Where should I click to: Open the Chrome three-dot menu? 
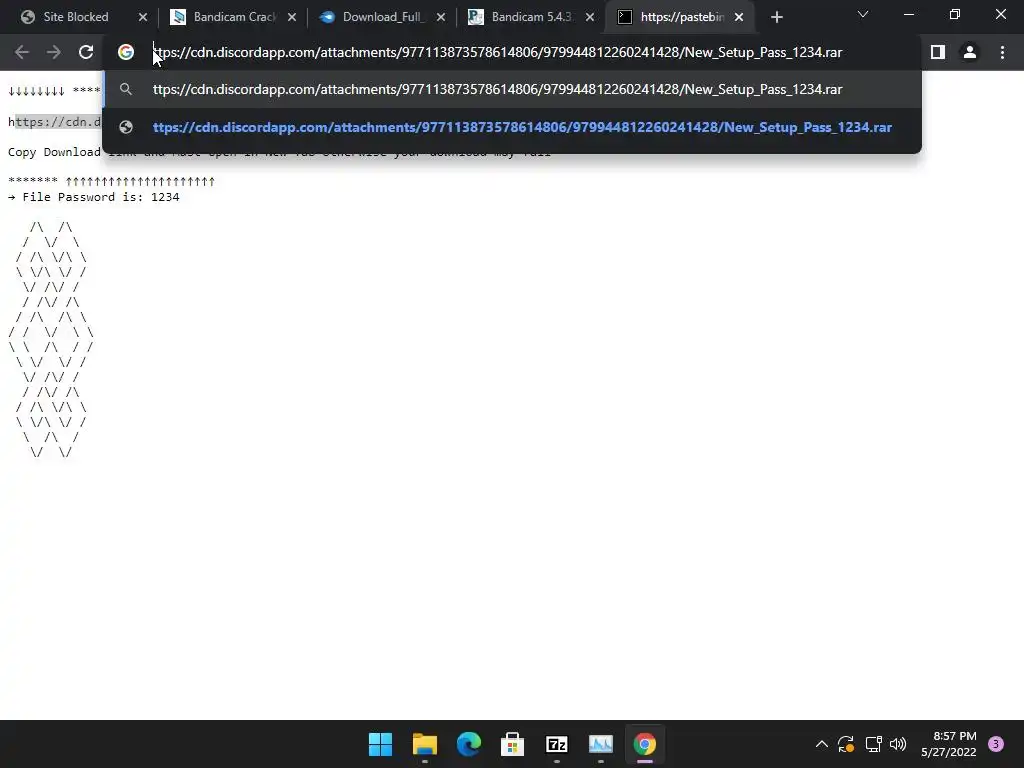pos(1002,52)
